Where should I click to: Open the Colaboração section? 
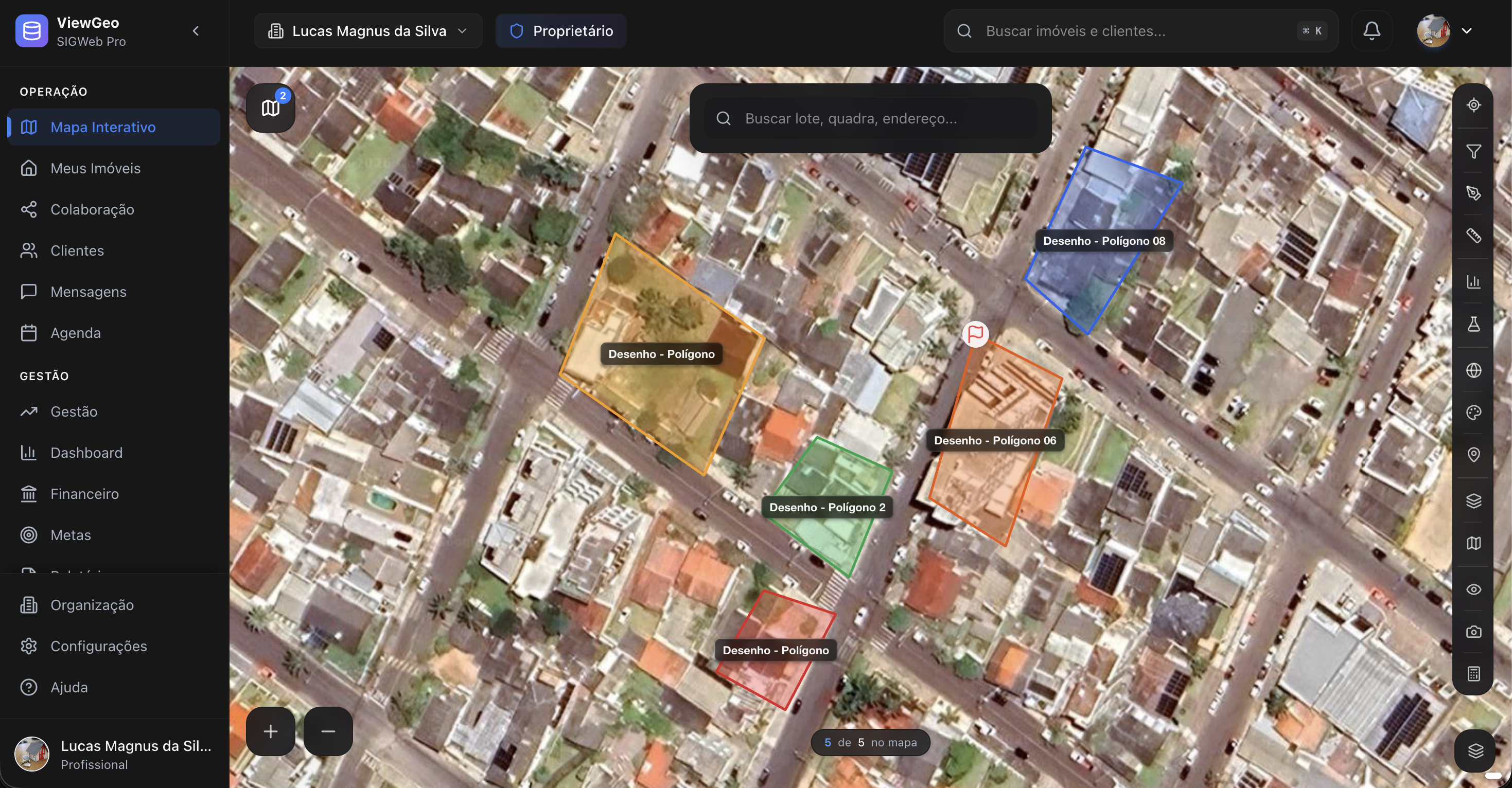[x=114, y=209]
